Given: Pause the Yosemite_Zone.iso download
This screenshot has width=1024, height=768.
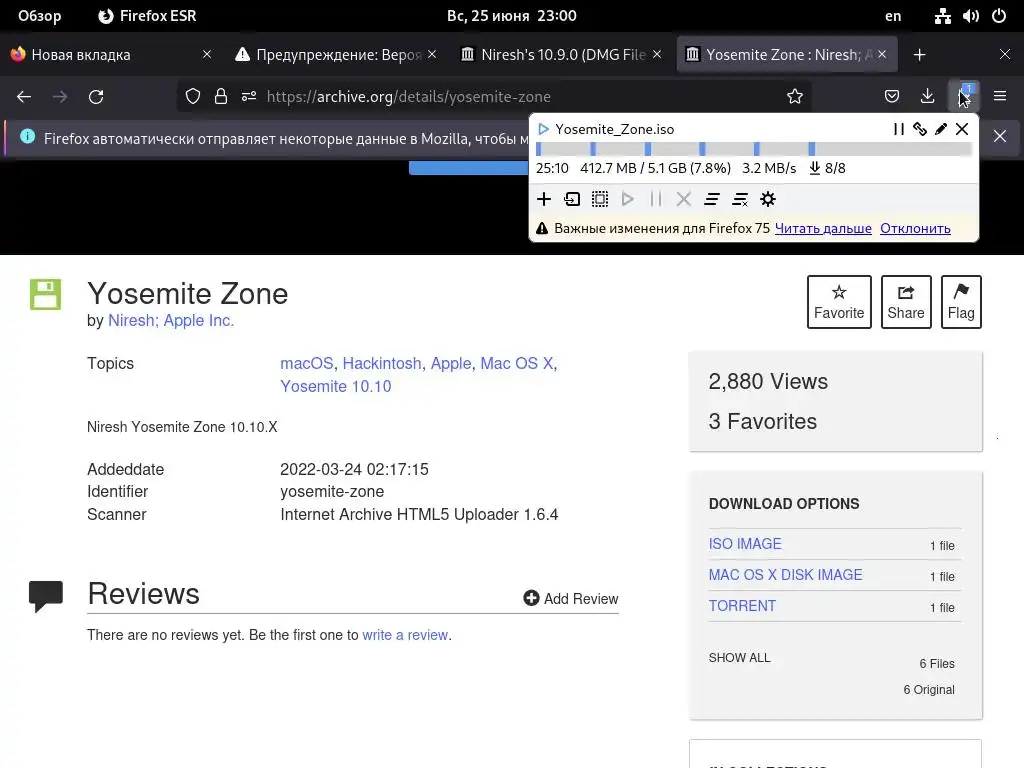Looking at the screenshot, I should click(899, 129).
